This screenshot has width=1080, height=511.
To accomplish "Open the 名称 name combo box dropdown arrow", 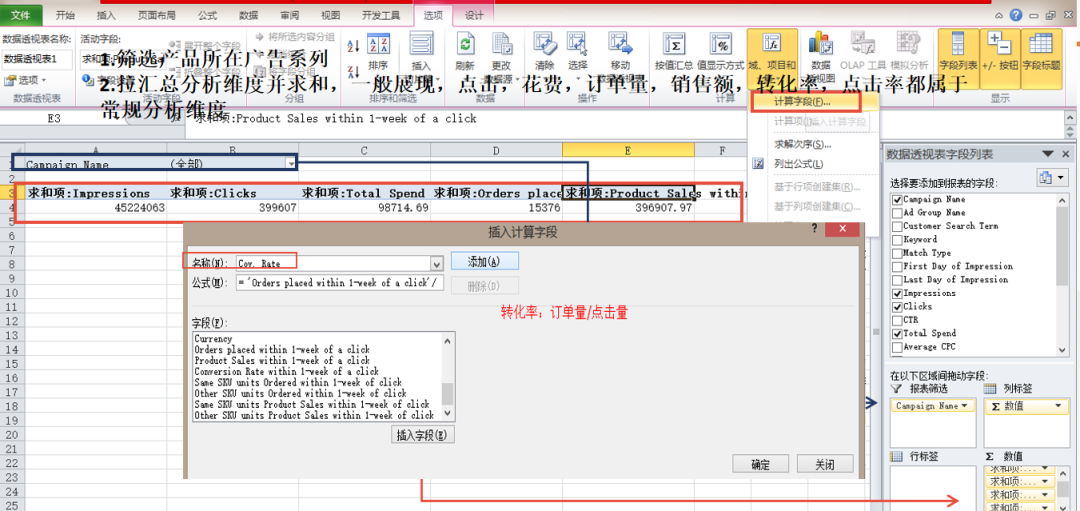I will [x=436, y=263].
